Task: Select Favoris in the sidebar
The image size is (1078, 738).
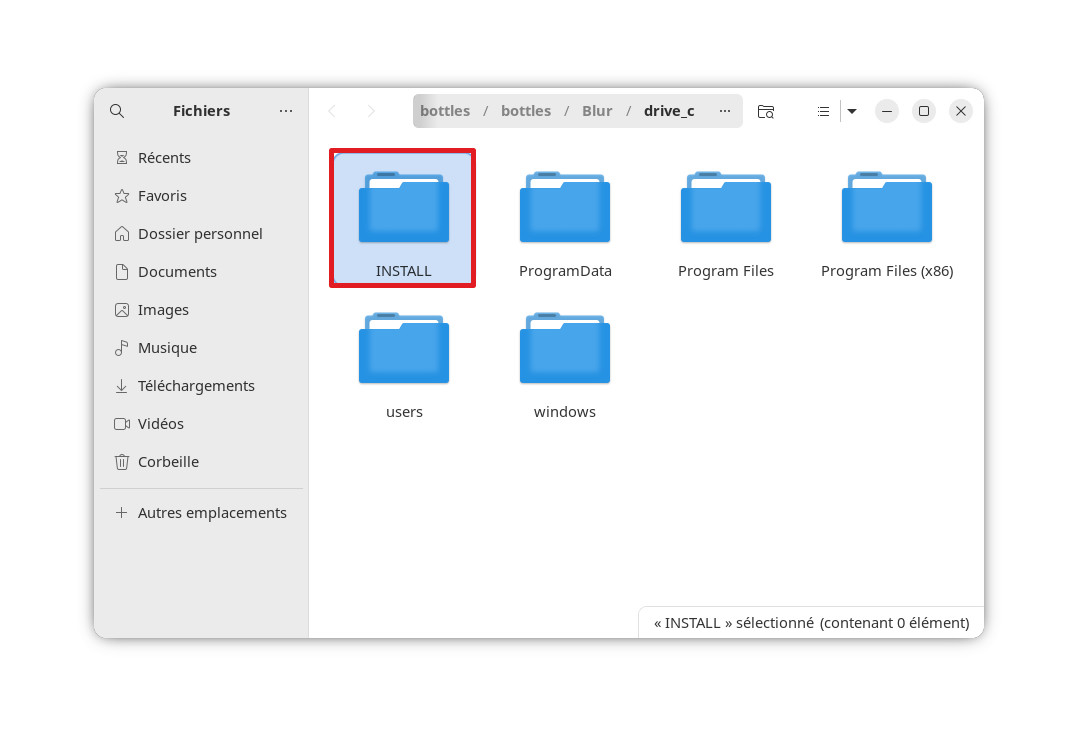Action: click(162, 196)
